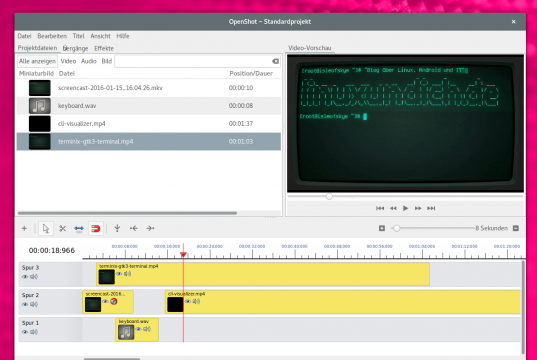Sort by Datei column header
This screenshot has width=537, height=360.
tap(142, 73)
